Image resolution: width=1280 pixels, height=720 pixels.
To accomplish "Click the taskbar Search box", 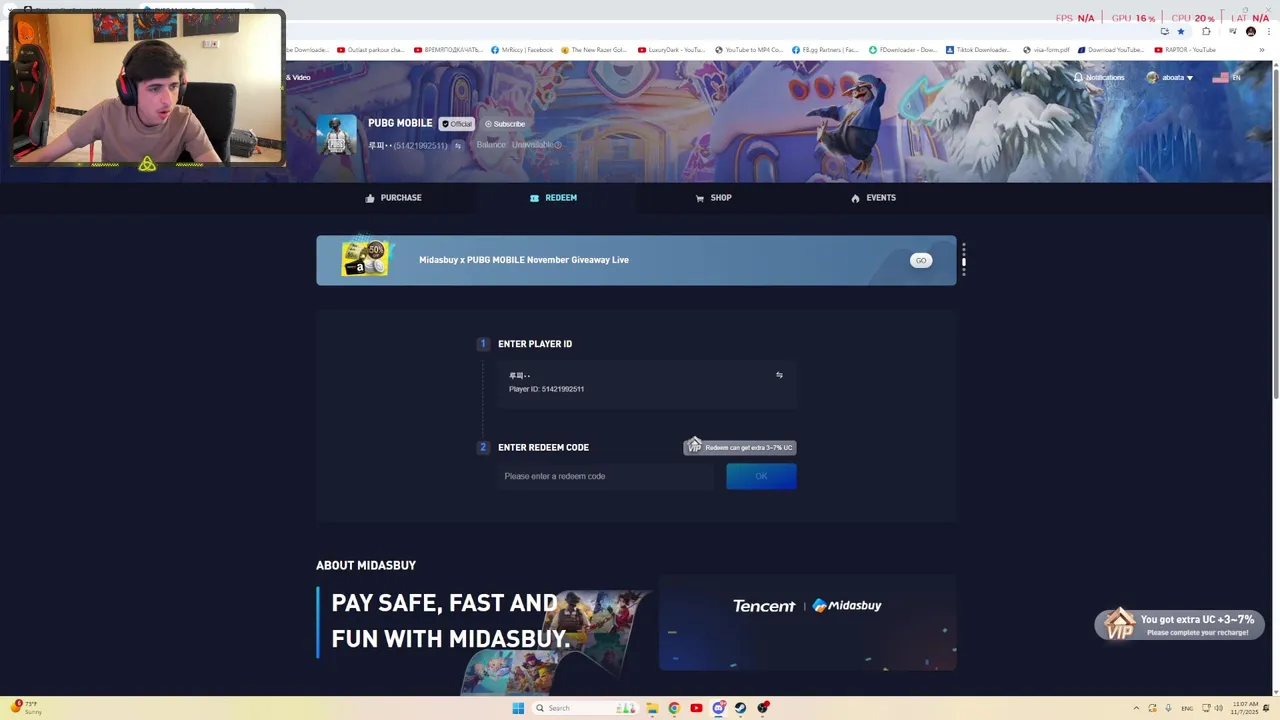I will [585, 708].
